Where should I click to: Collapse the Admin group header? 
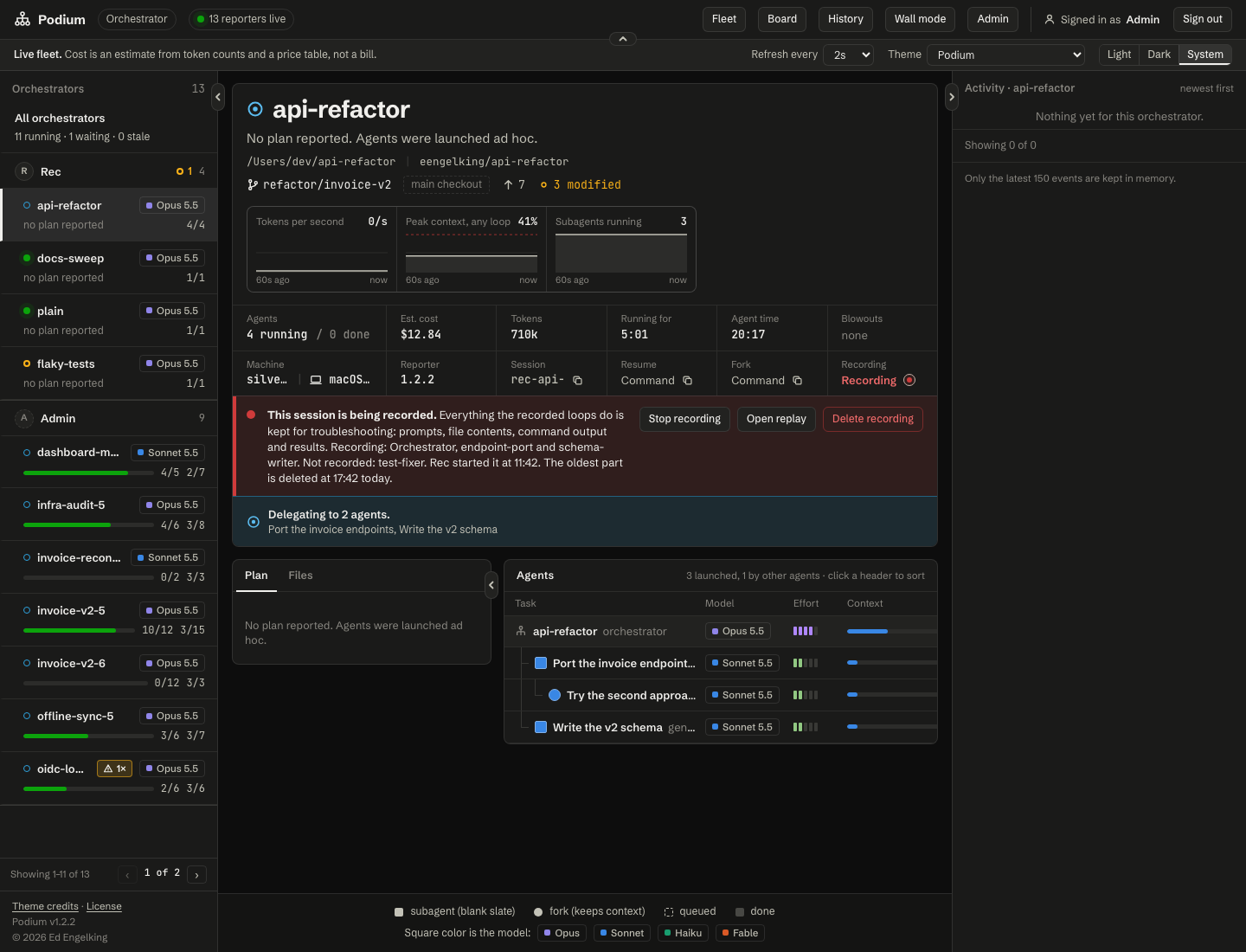(109, 418)
